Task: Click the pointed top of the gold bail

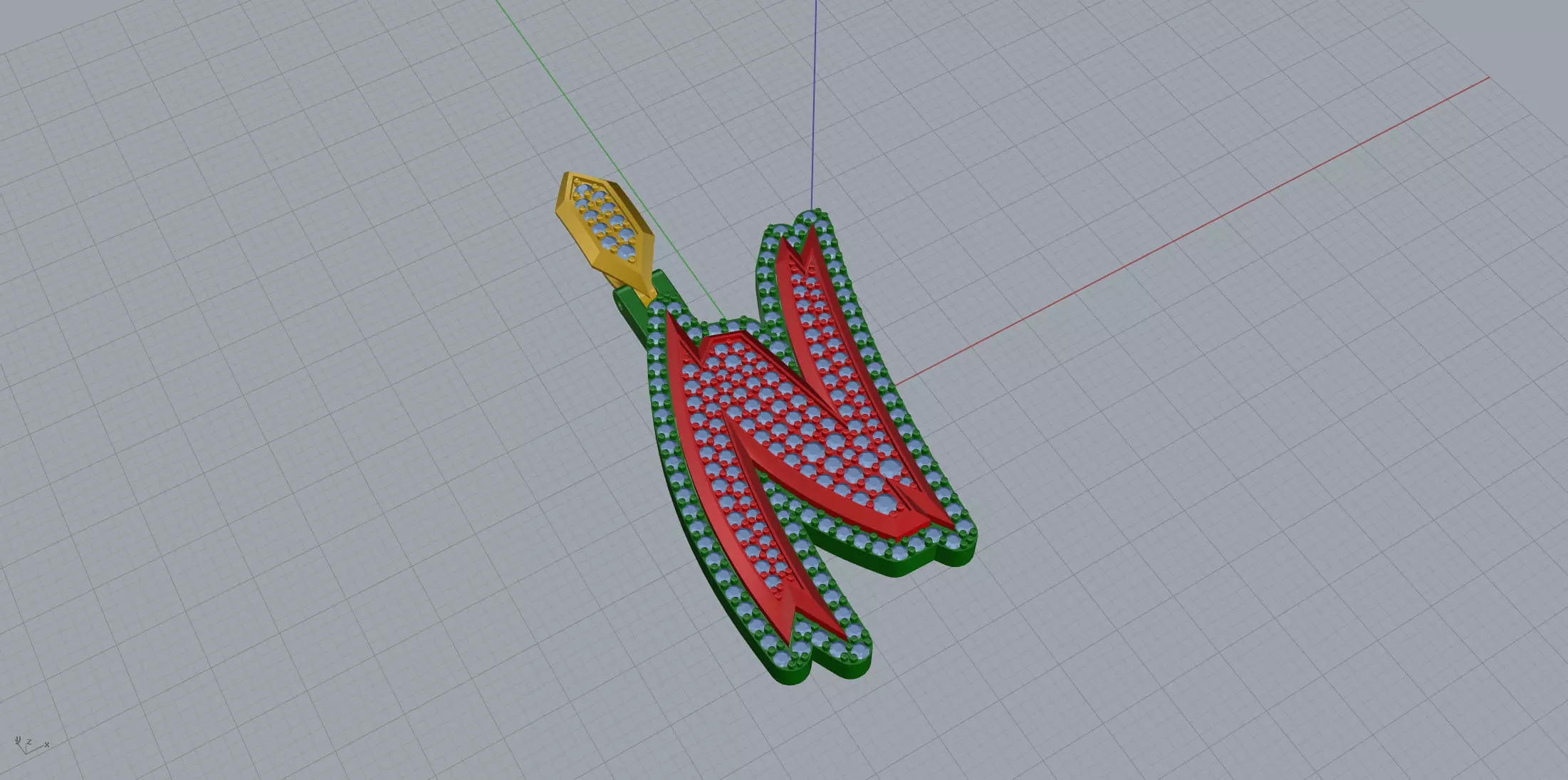Action: 568,176
